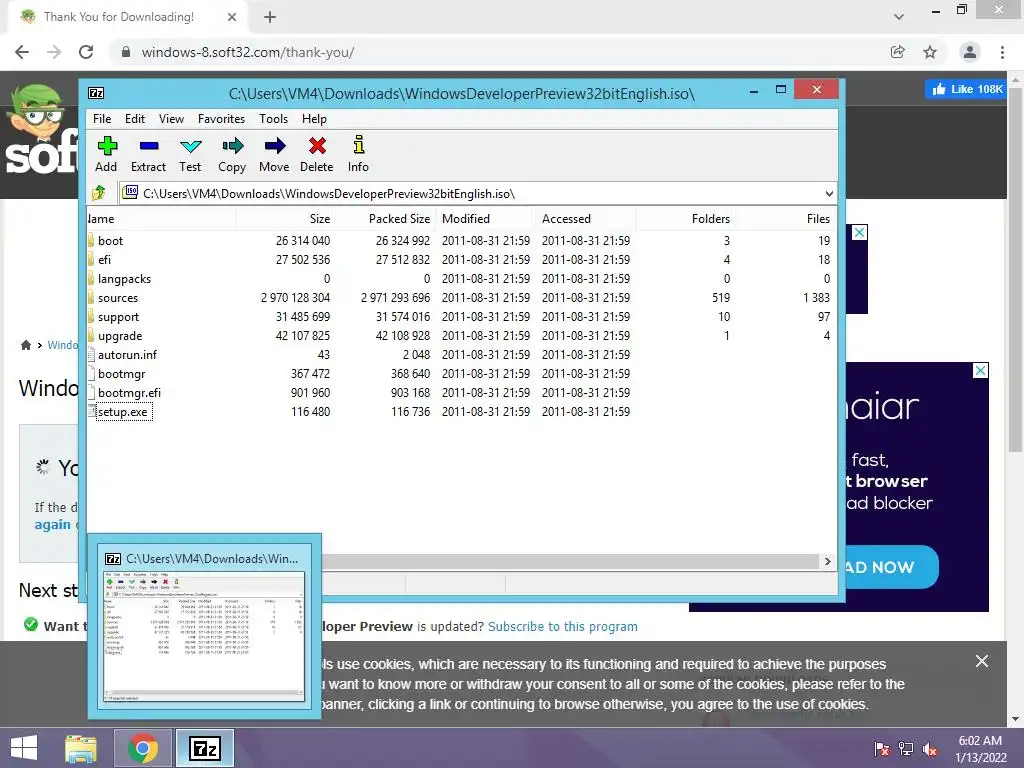Open the Help menu

314,119
